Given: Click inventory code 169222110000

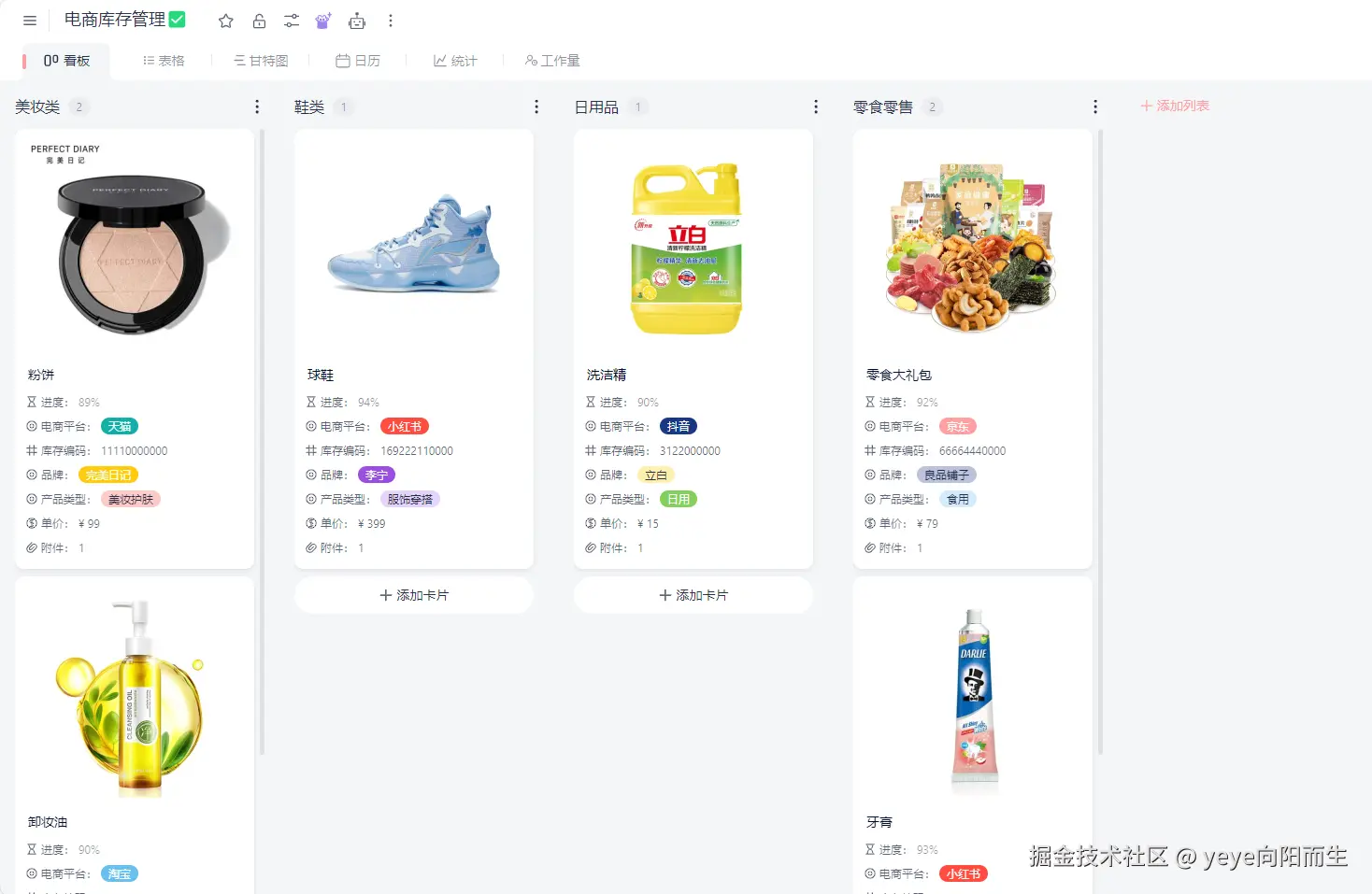Looking at the screenshot, I should (x=417, y=450).
